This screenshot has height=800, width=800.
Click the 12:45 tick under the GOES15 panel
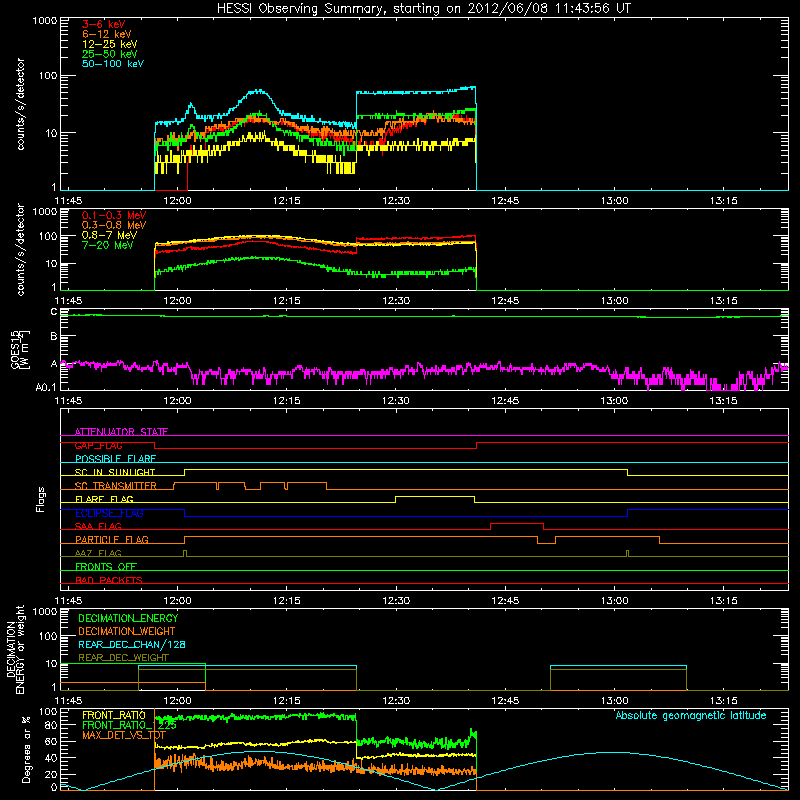pos(505,401)
